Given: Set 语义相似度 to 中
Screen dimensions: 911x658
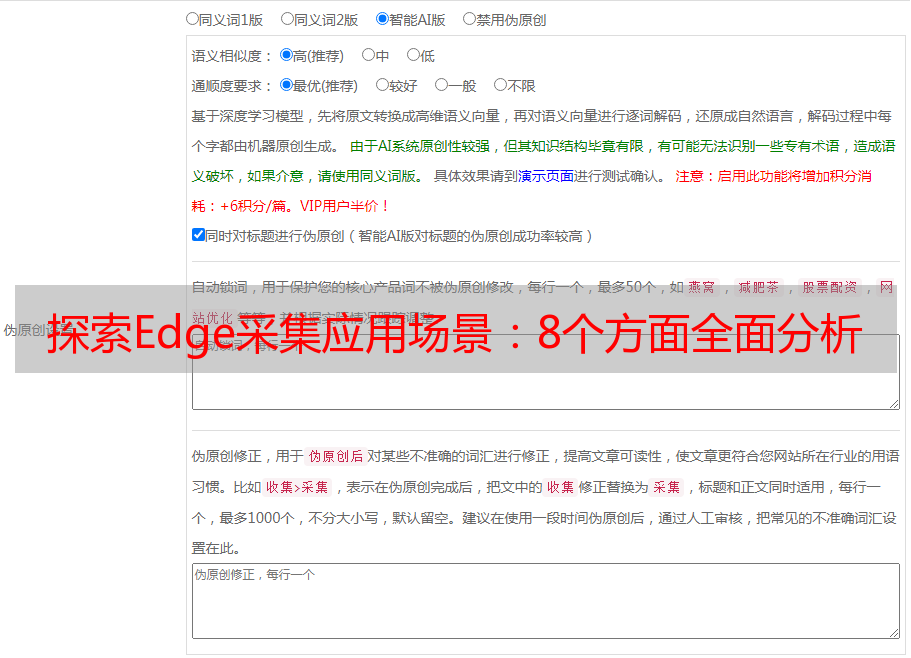Looking at the screenshot, I should point(368,55).
